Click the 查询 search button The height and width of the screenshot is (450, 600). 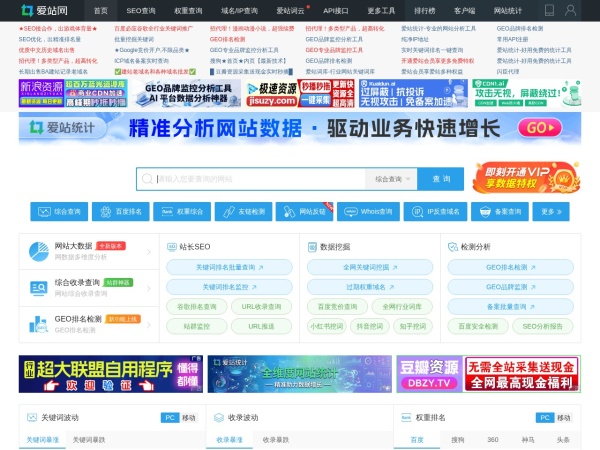(x=441, y=179)
